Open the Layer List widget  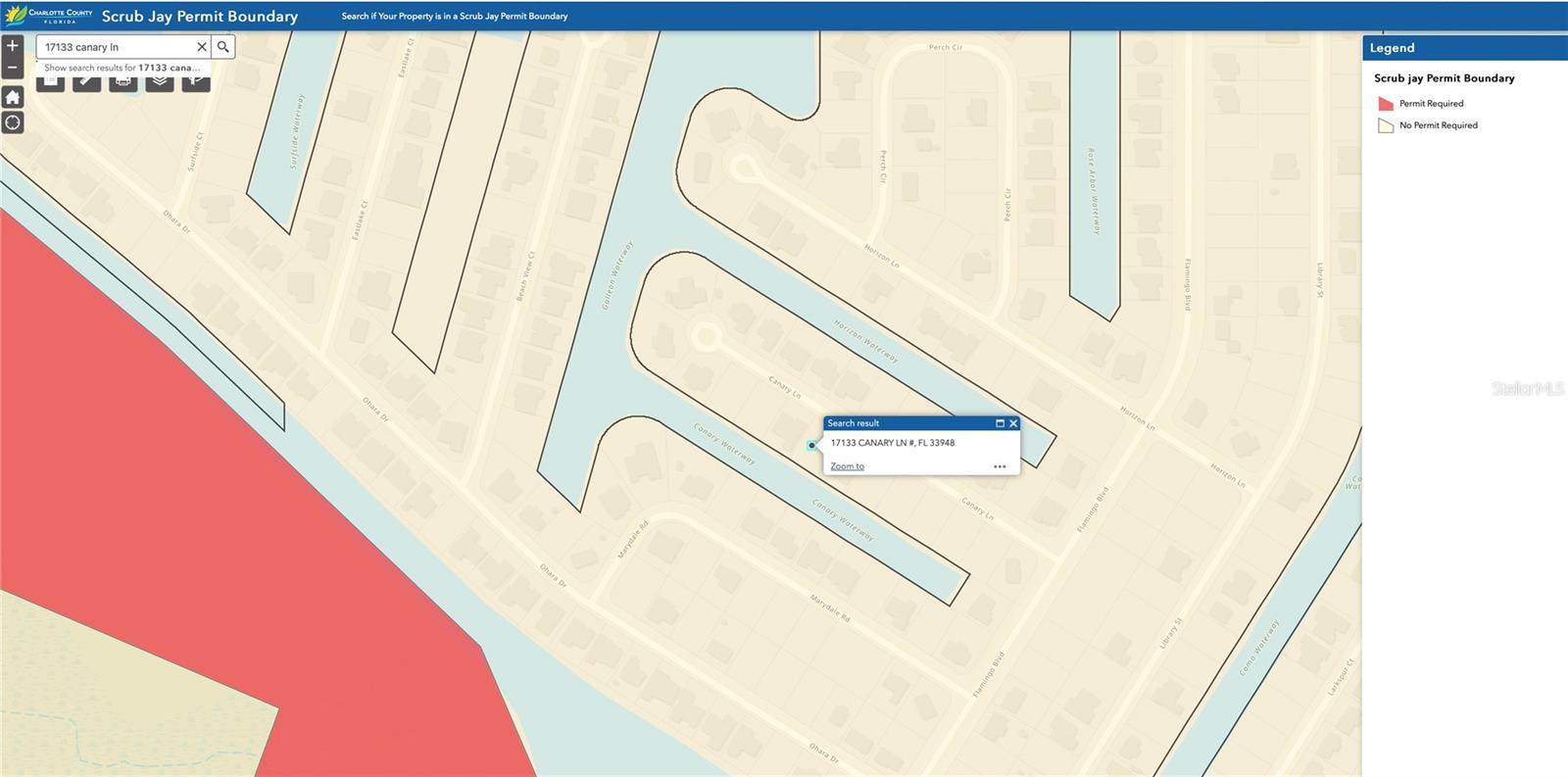[160, 82]
